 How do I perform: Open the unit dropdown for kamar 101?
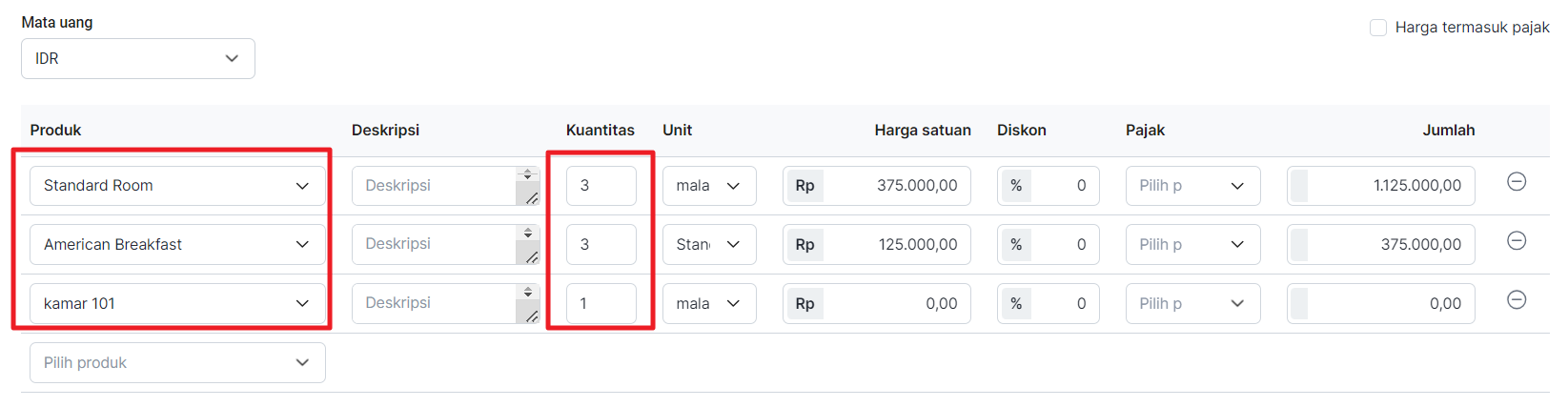point(709,303)
